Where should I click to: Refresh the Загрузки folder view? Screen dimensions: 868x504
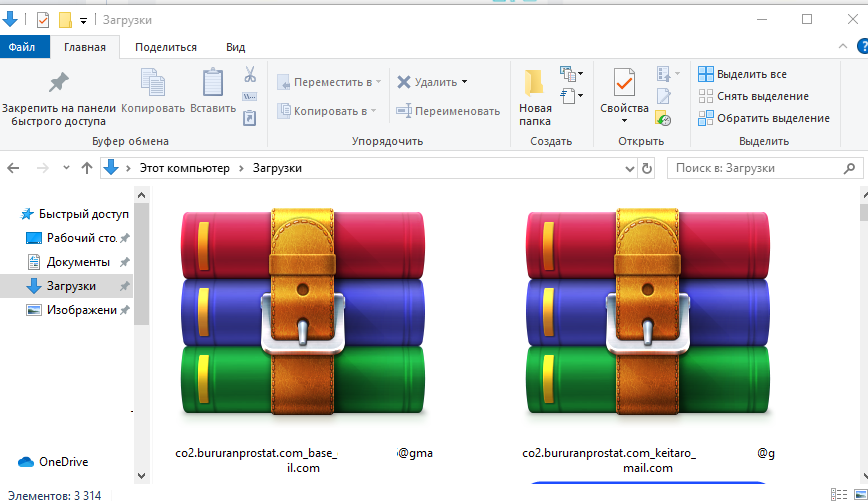pyautogui.click(x=647, y=168)
